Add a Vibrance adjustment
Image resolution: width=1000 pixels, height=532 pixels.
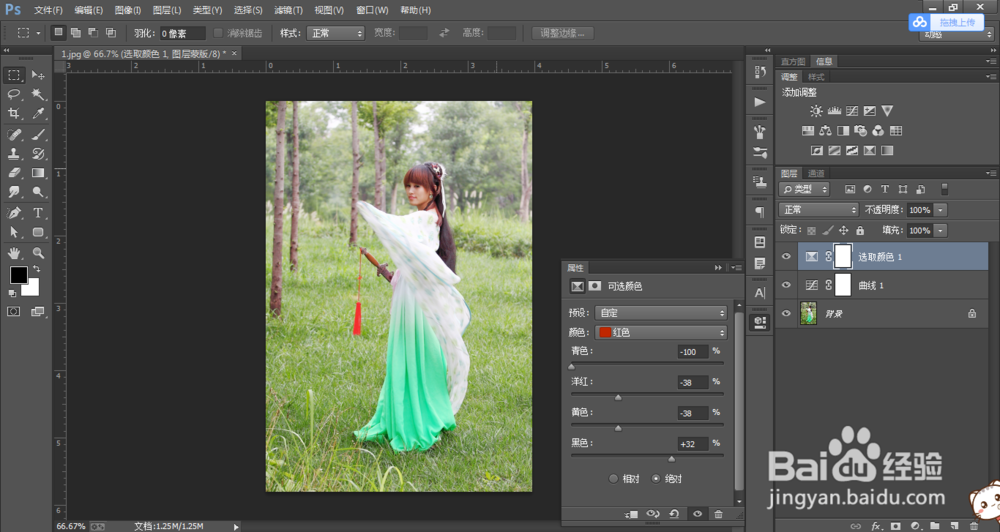pyautogui.click(x=887, y=111)
